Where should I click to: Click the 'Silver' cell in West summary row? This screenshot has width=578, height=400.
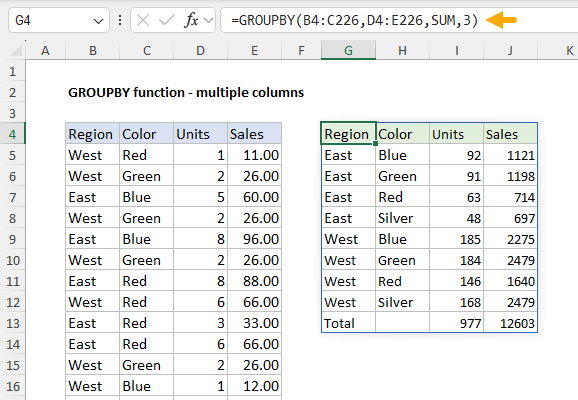pyautogui.click(x=402, y=302)
